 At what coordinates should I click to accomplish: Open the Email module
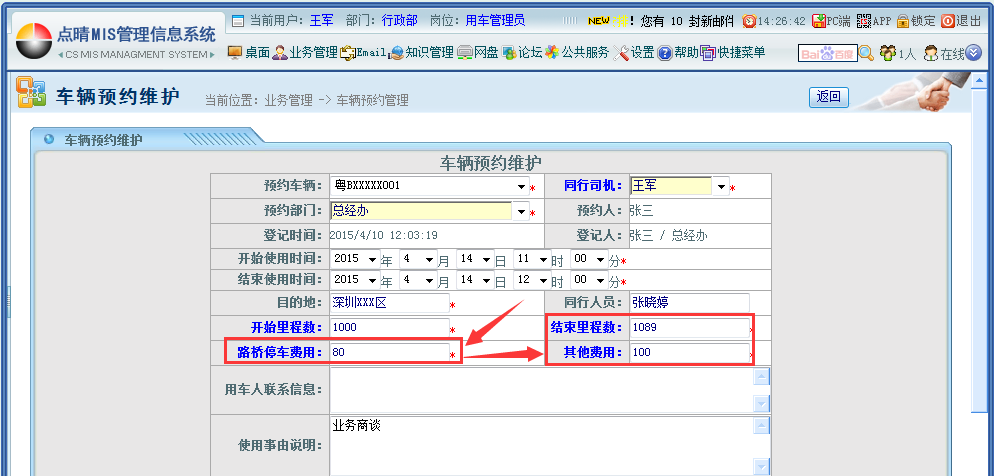[x=362, y=53]
